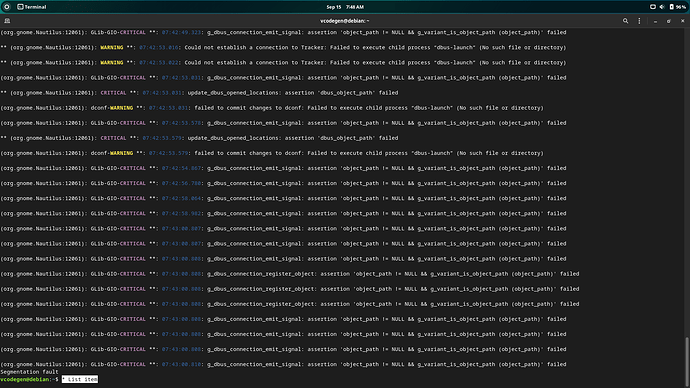Screen dimensions: 690x388
Task: Click the new tab icon in headerbar
Action: click(7, 21)
